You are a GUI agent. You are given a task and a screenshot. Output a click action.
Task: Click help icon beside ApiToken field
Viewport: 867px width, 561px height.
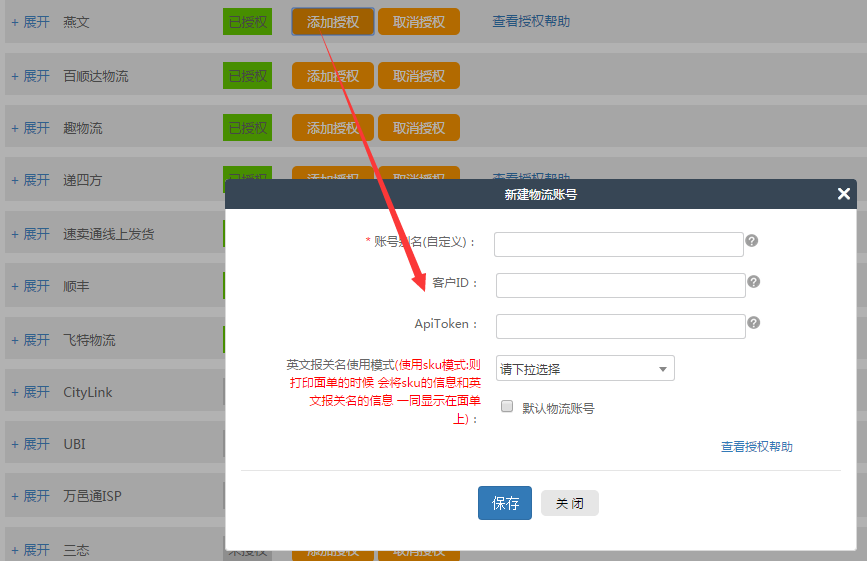[753, 323]
